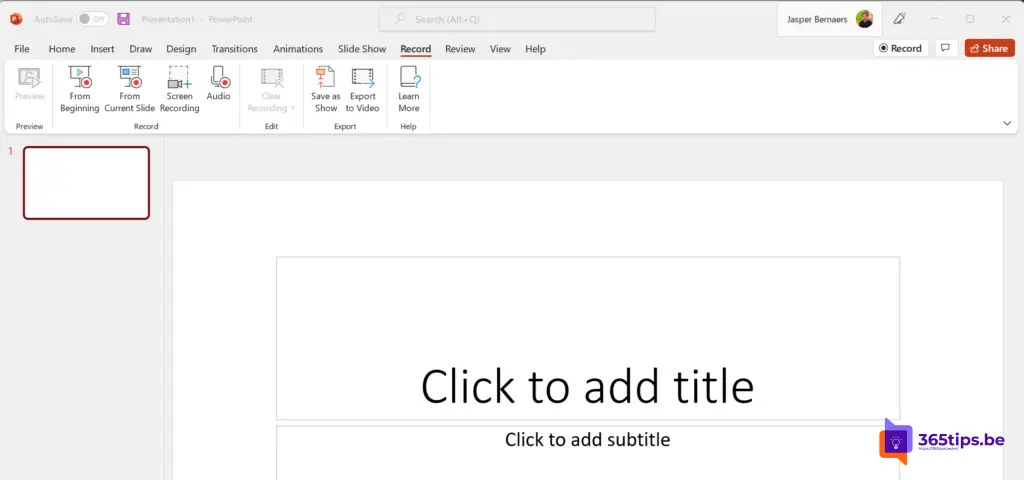This screenshot has height=480, width=1024.
Task: Select the Record ribbon tab
Action: click(x=415, y=49)
